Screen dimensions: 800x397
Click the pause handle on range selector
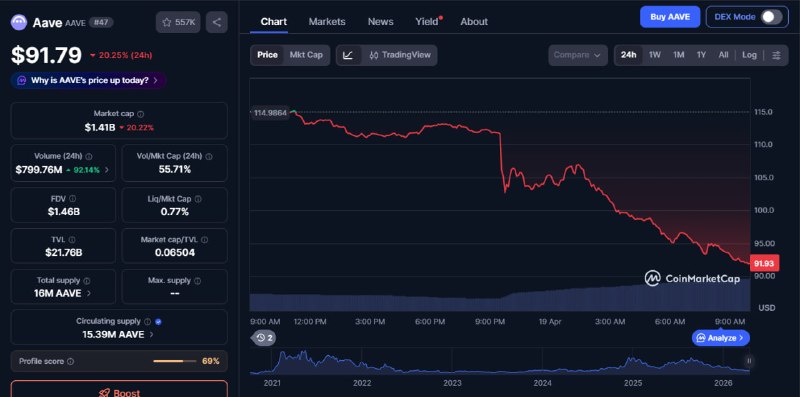coord(749,361)
